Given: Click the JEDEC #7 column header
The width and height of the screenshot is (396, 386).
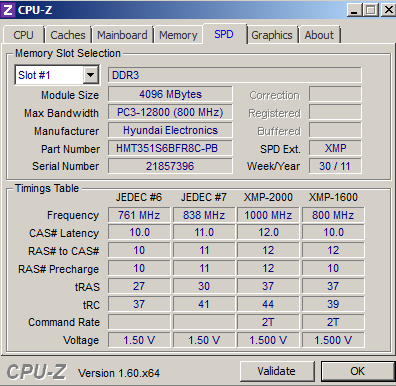Looking at the screenshot, I should pos(204,197).
